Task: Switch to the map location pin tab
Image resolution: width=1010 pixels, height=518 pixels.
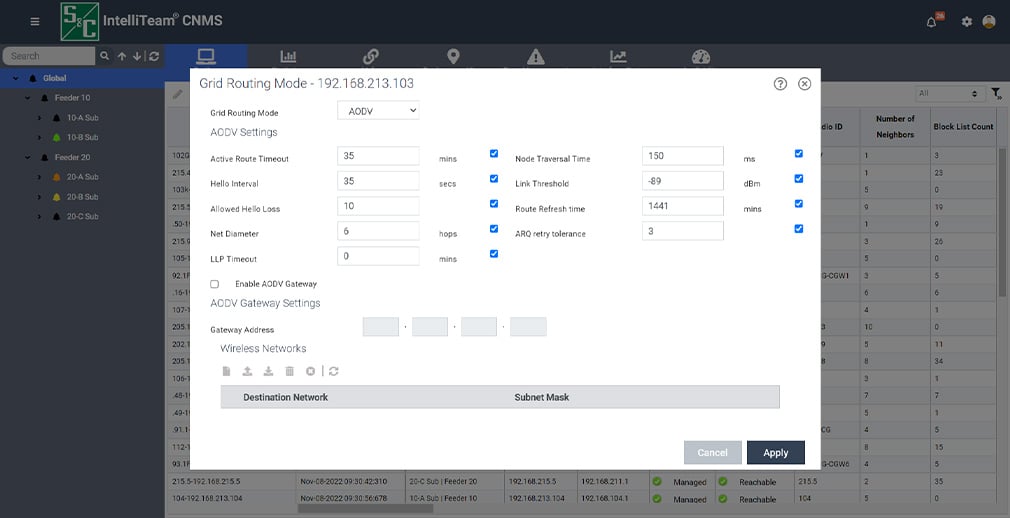Action: pyautogui.click(x=453, y=57)
